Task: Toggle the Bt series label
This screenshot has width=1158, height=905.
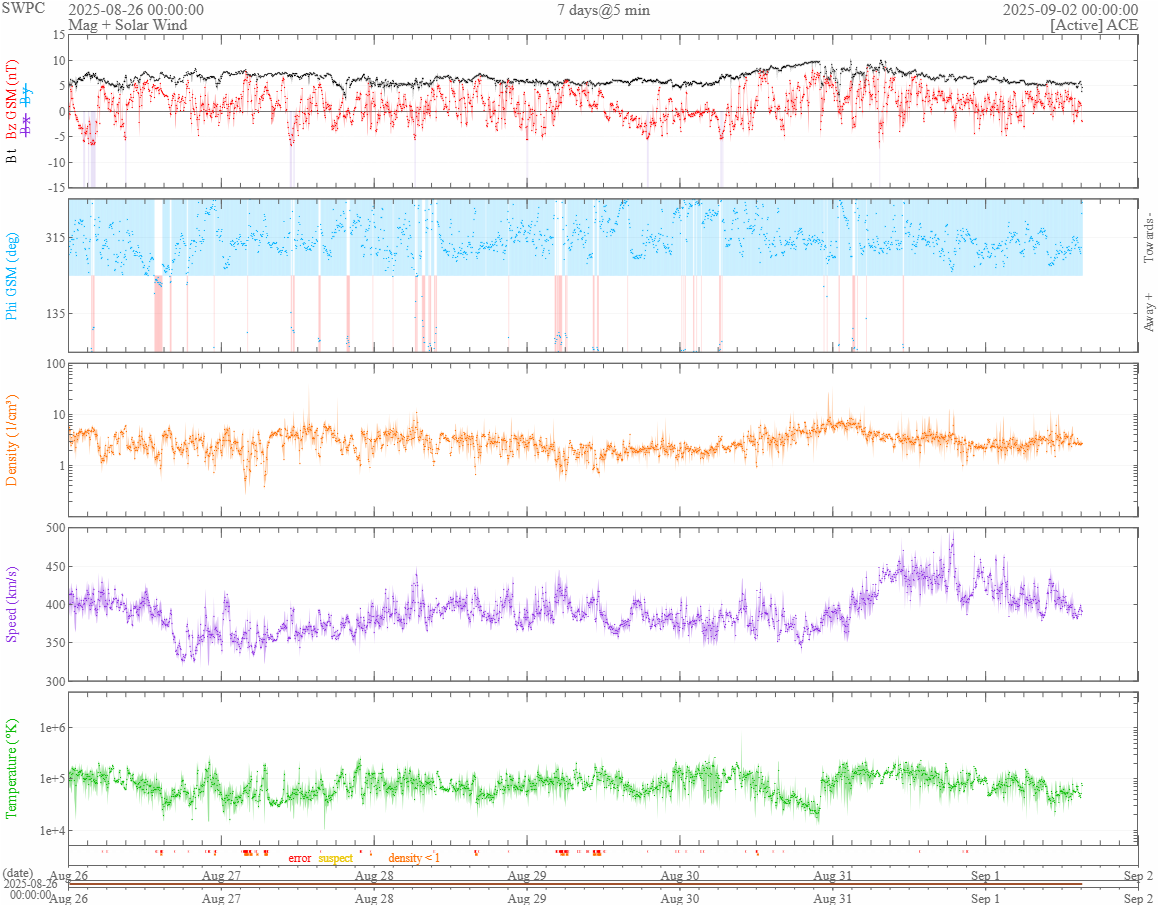Action: pyautogui.click(x=12, y=155)
